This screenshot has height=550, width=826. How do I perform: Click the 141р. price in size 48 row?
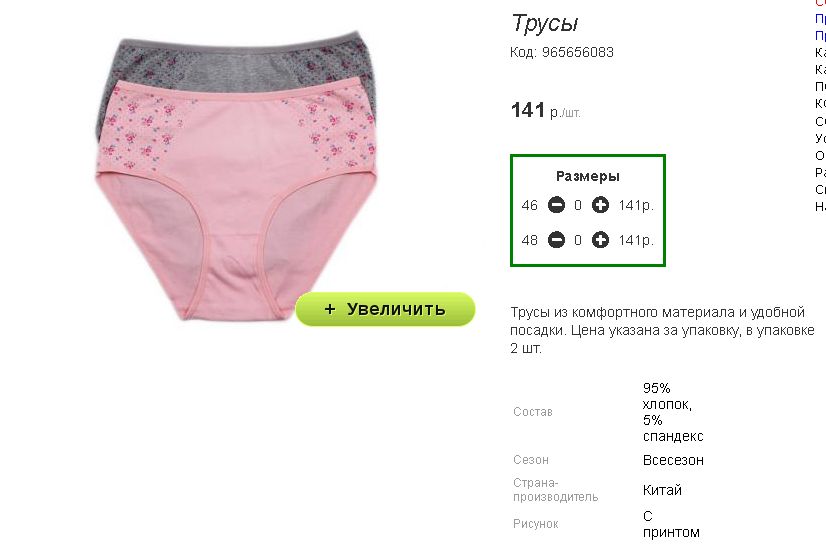click(x=636, y=241)
